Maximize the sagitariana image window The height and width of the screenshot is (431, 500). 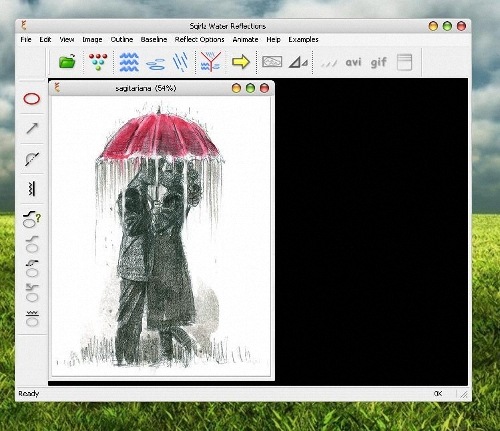click(x=250, y=88)
